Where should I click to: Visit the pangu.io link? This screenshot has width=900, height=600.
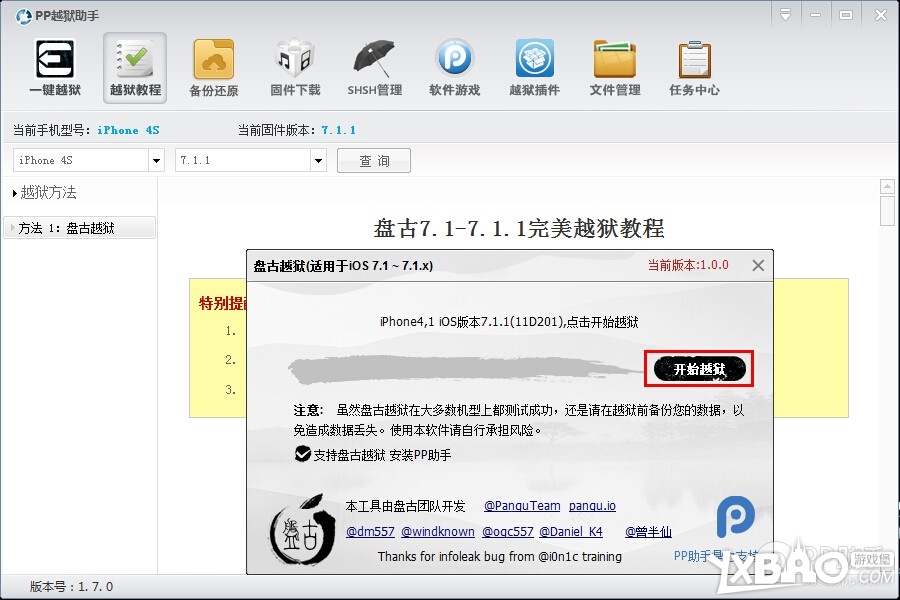click(x=592, y=506)
